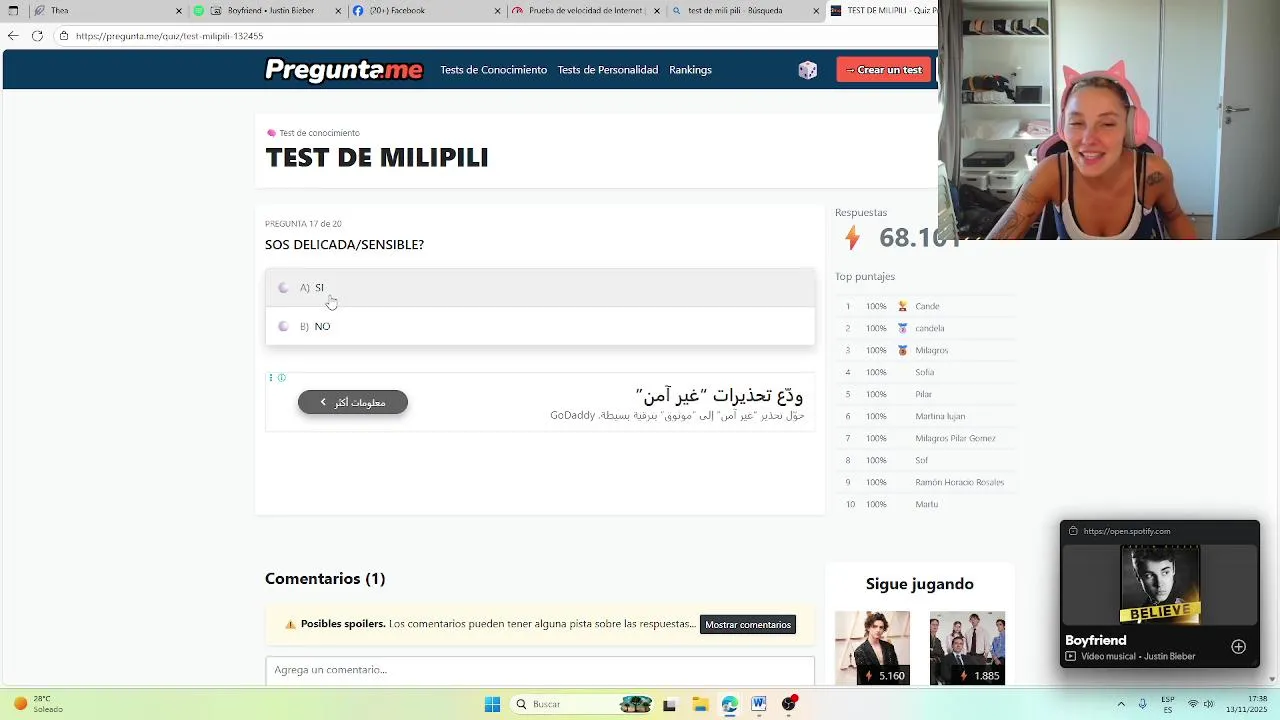Click the Justin Bieber Believe album thumbnail
The image size is (1280, 720).
pos(1160,585)
